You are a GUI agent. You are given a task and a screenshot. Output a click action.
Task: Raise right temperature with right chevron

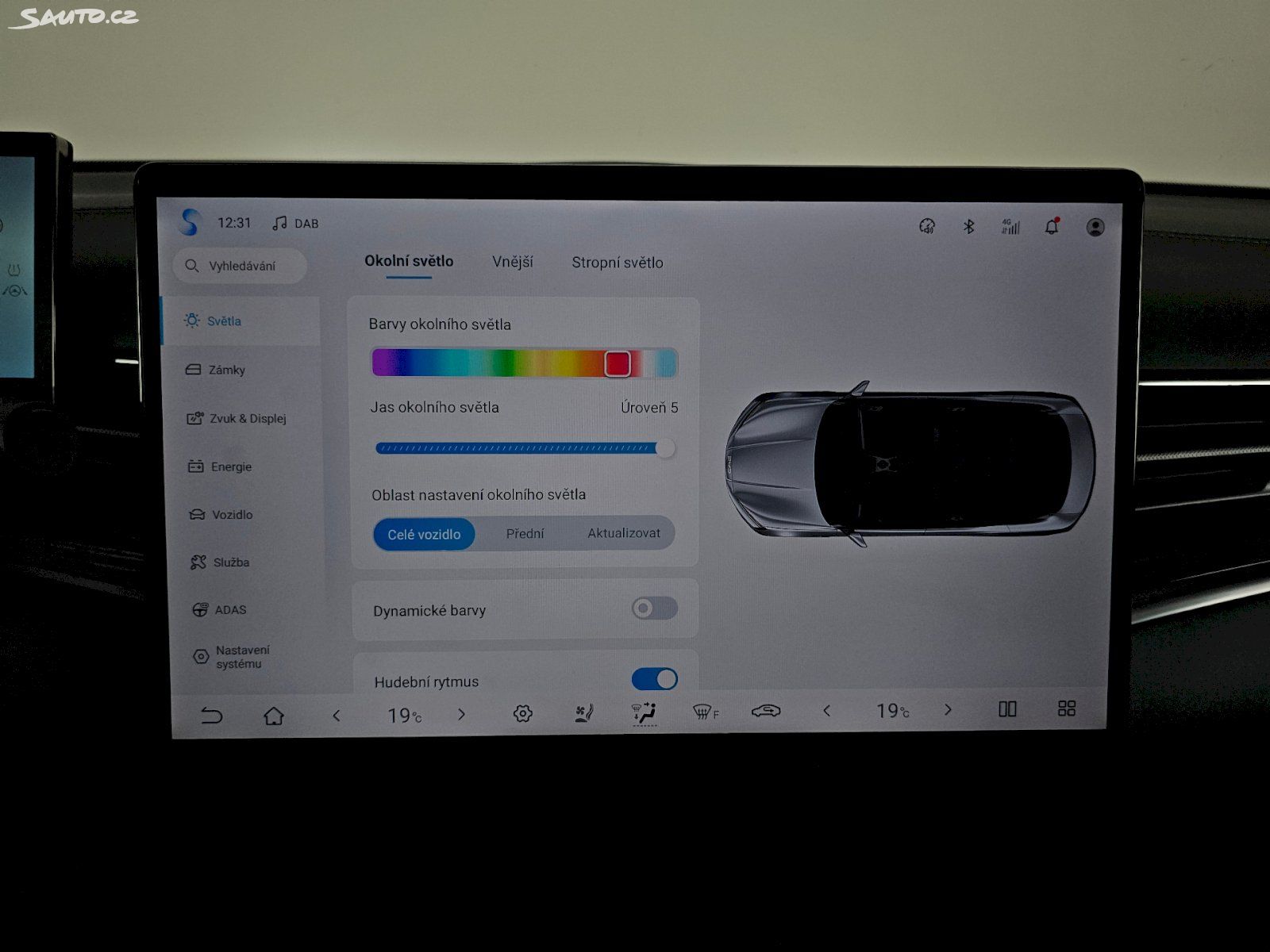pos(948,709)
